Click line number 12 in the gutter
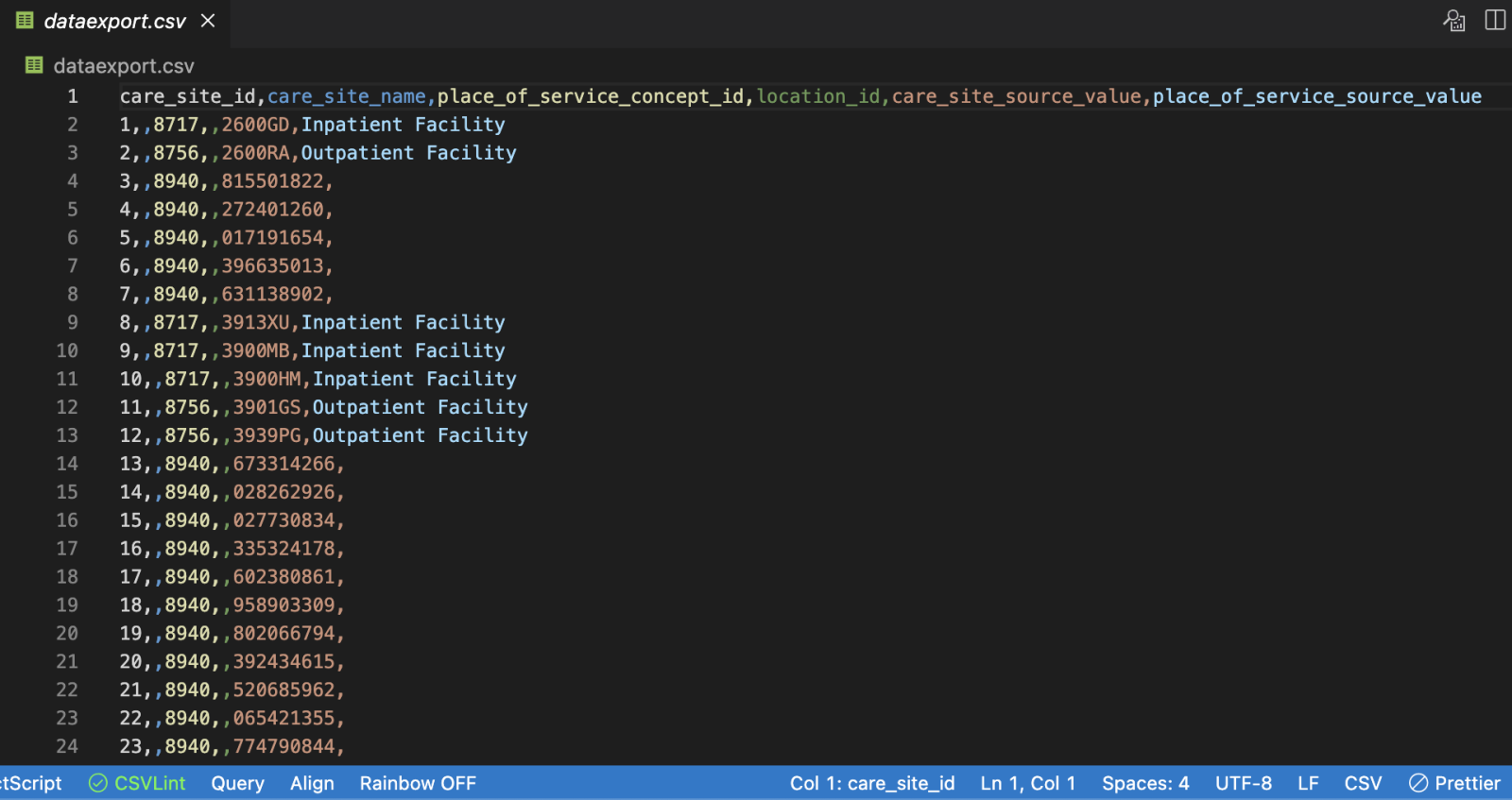The image size is (1512, 800). (x=67, y=407)
